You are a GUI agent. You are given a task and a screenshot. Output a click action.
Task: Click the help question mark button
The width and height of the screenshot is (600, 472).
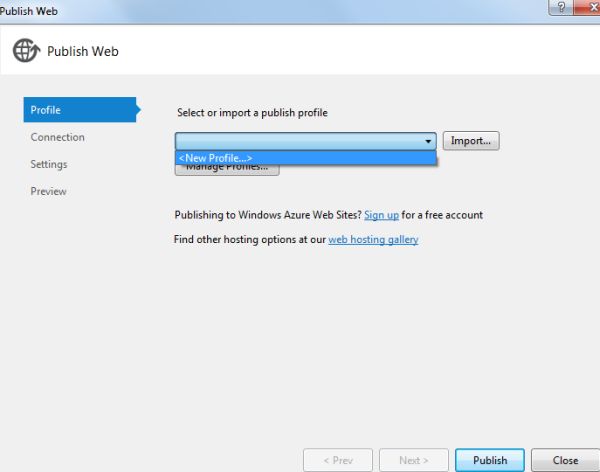tap(561, 7)
